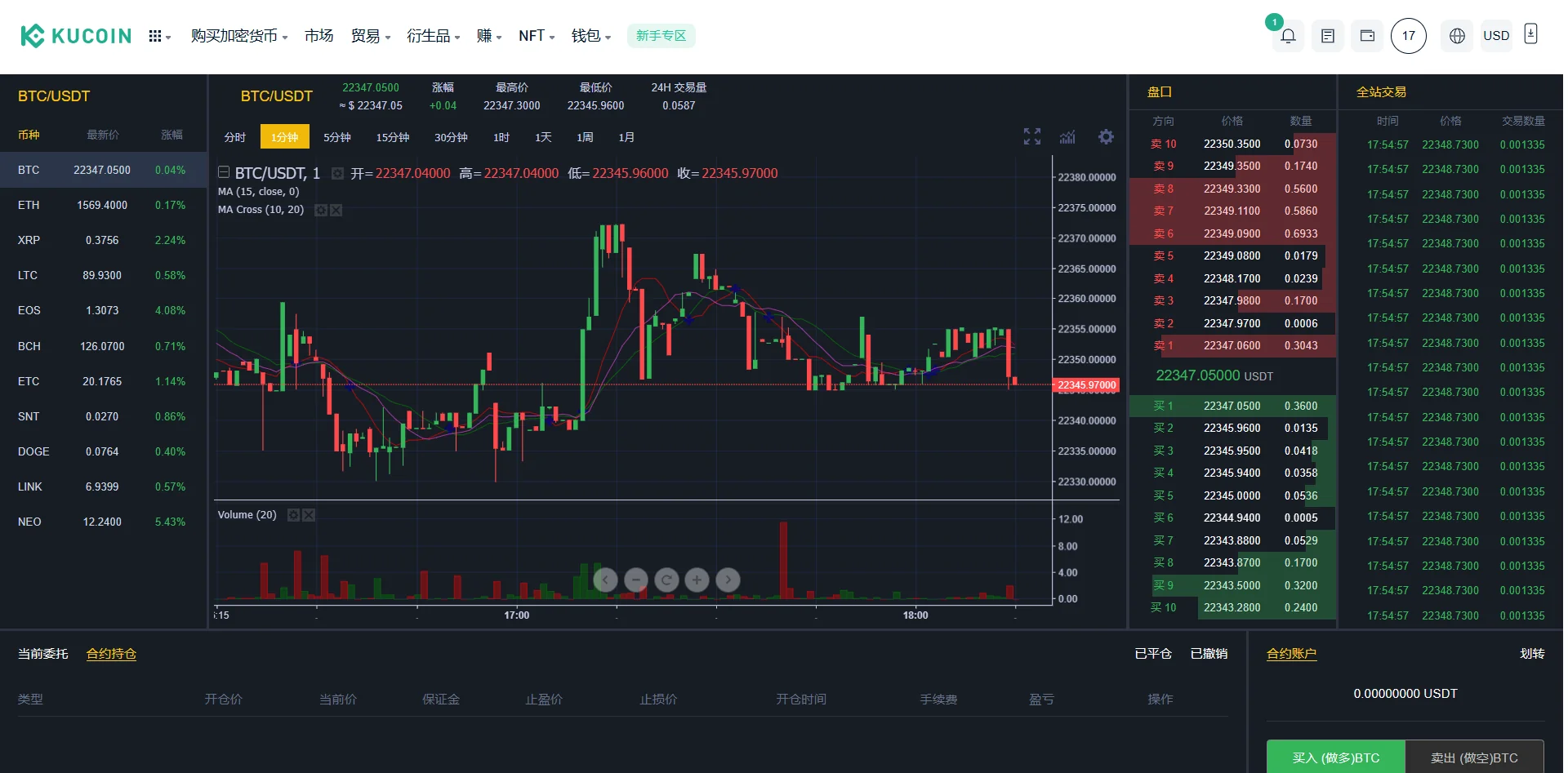This screenshot has height=773, width=1568.
Task: Open the language globe selector
Action: pyautogui.click(x=1457, y=36)
